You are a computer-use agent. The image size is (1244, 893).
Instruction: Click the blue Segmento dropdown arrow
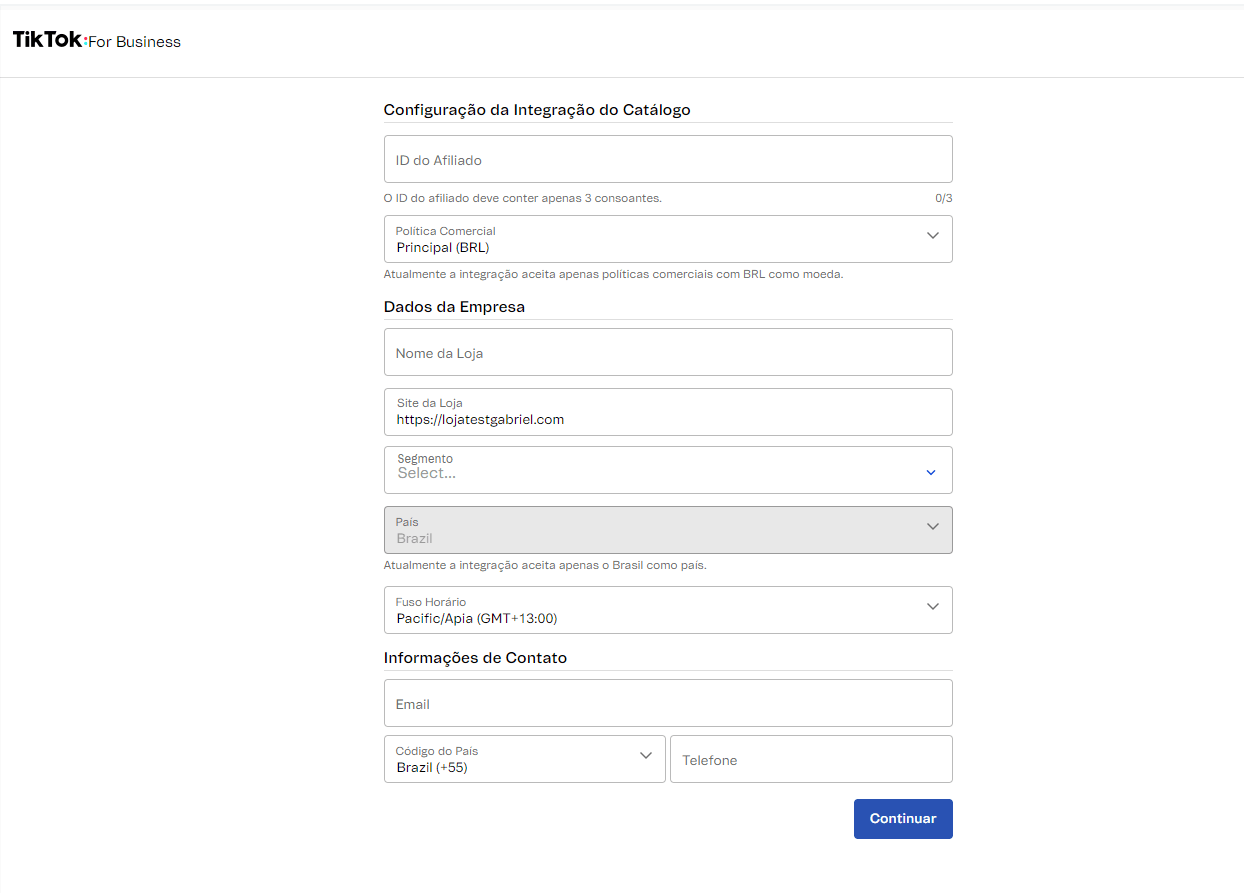point(931,472)
